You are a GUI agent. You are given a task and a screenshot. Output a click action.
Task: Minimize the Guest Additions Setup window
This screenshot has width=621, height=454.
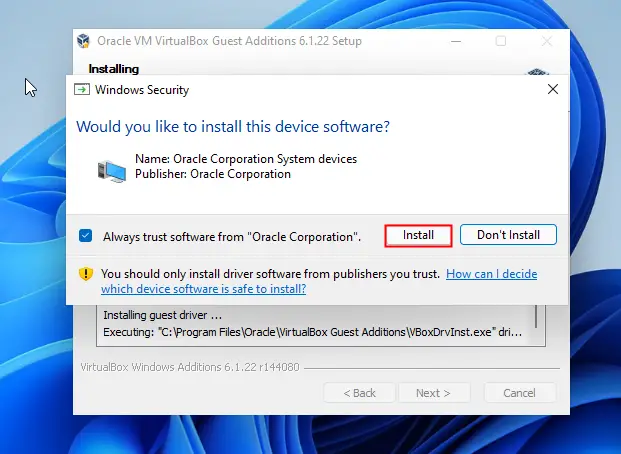coord(456,41)
